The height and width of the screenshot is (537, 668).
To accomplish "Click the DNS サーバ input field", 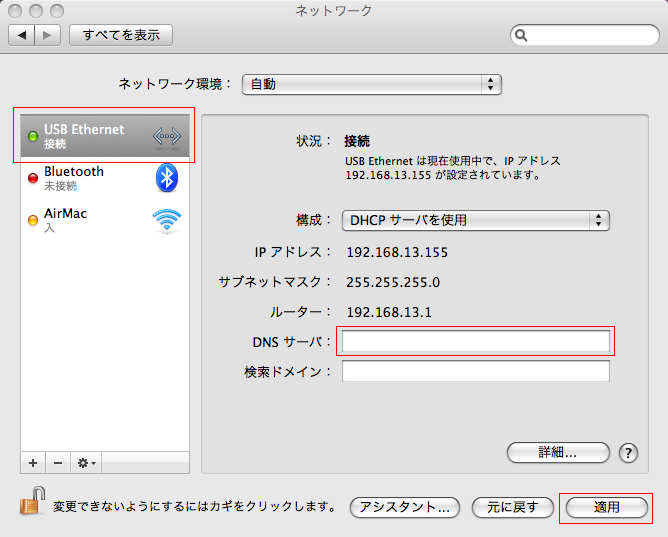I will (475, 341).
